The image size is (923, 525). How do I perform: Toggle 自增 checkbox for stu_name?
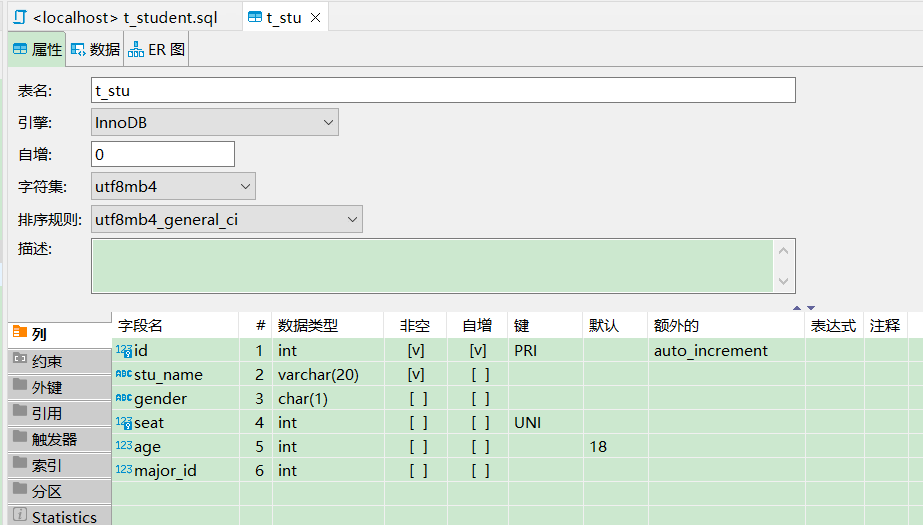point(480,375)
